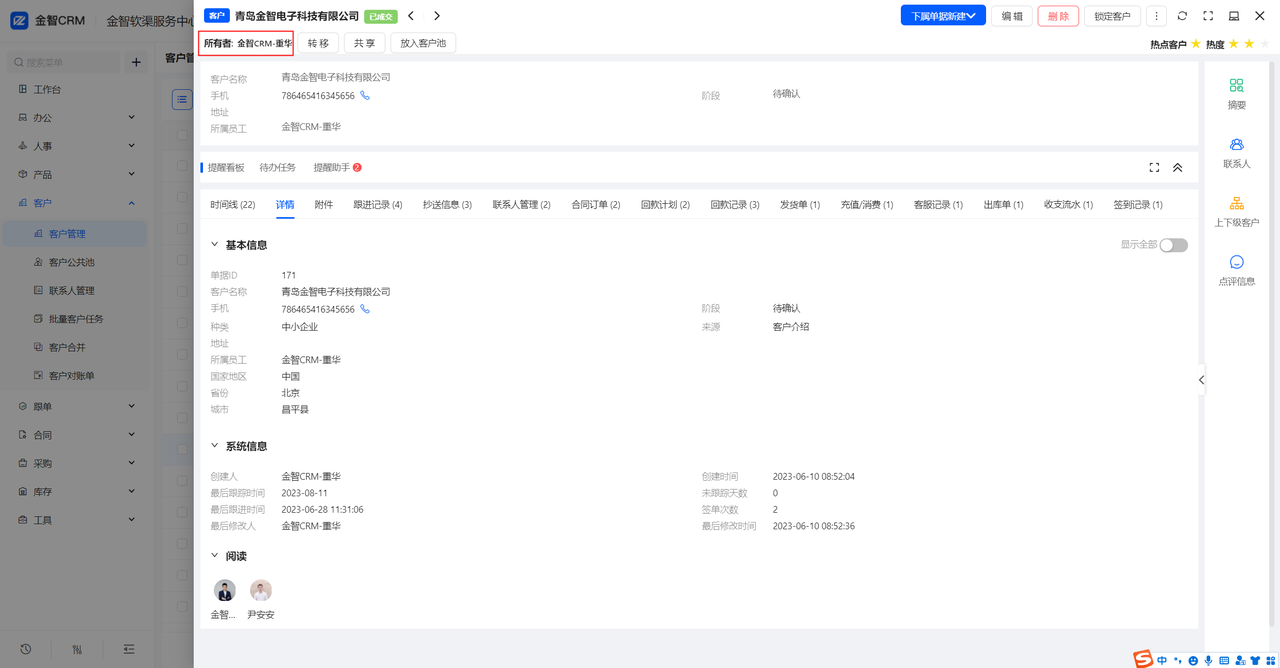
Task: Open the 摘要 summary panel icon
Action: point(1237,86)
